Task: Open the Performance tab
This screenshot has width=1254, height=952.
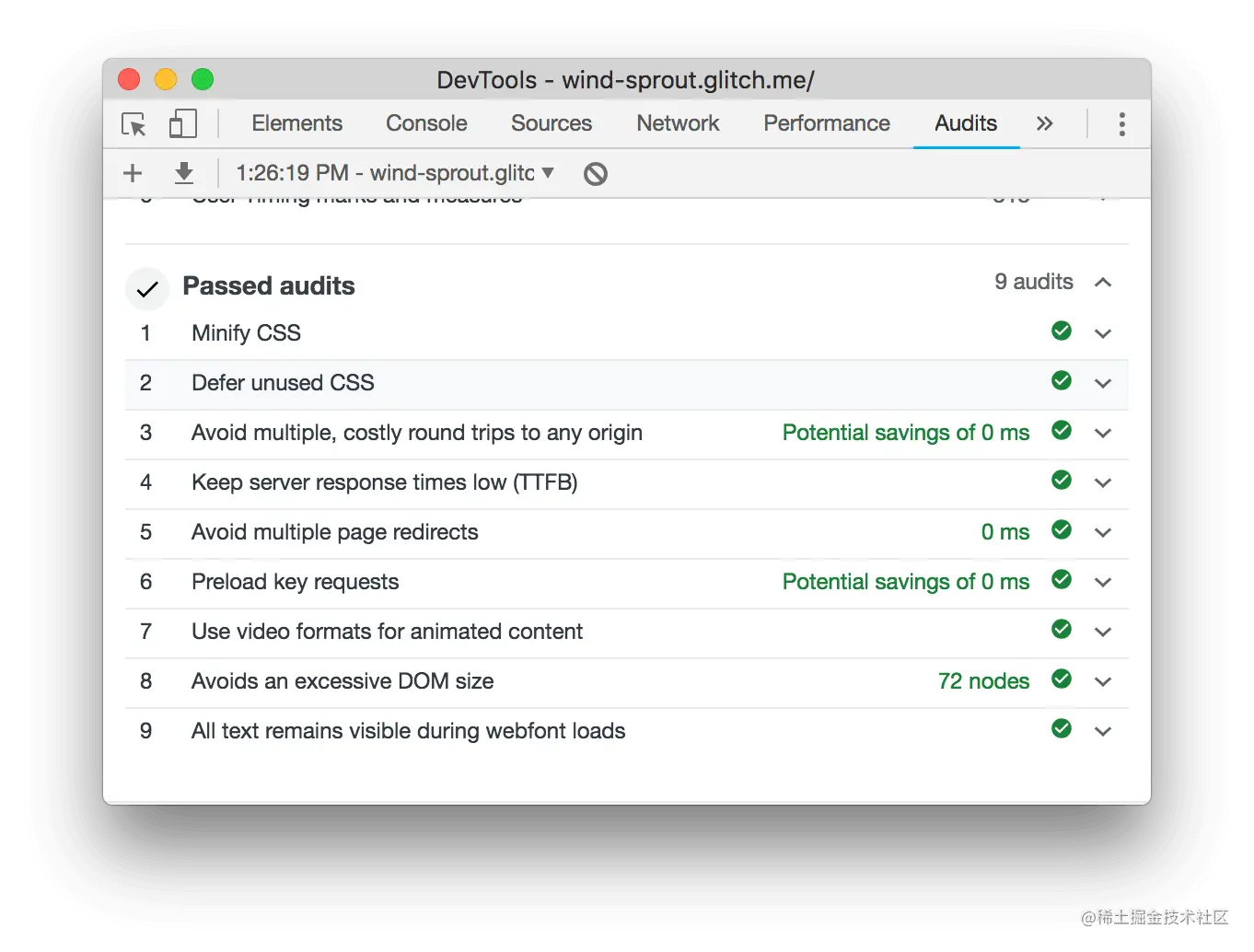Action: (827, 123)
